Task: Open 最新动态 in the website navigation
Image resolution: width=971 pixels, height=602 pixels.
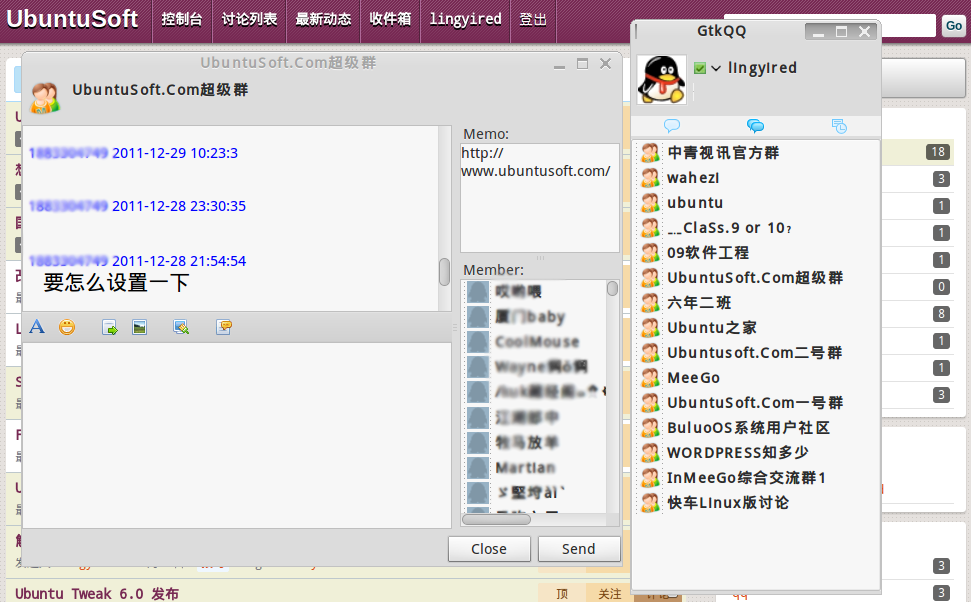Action: tap(323, 19)
